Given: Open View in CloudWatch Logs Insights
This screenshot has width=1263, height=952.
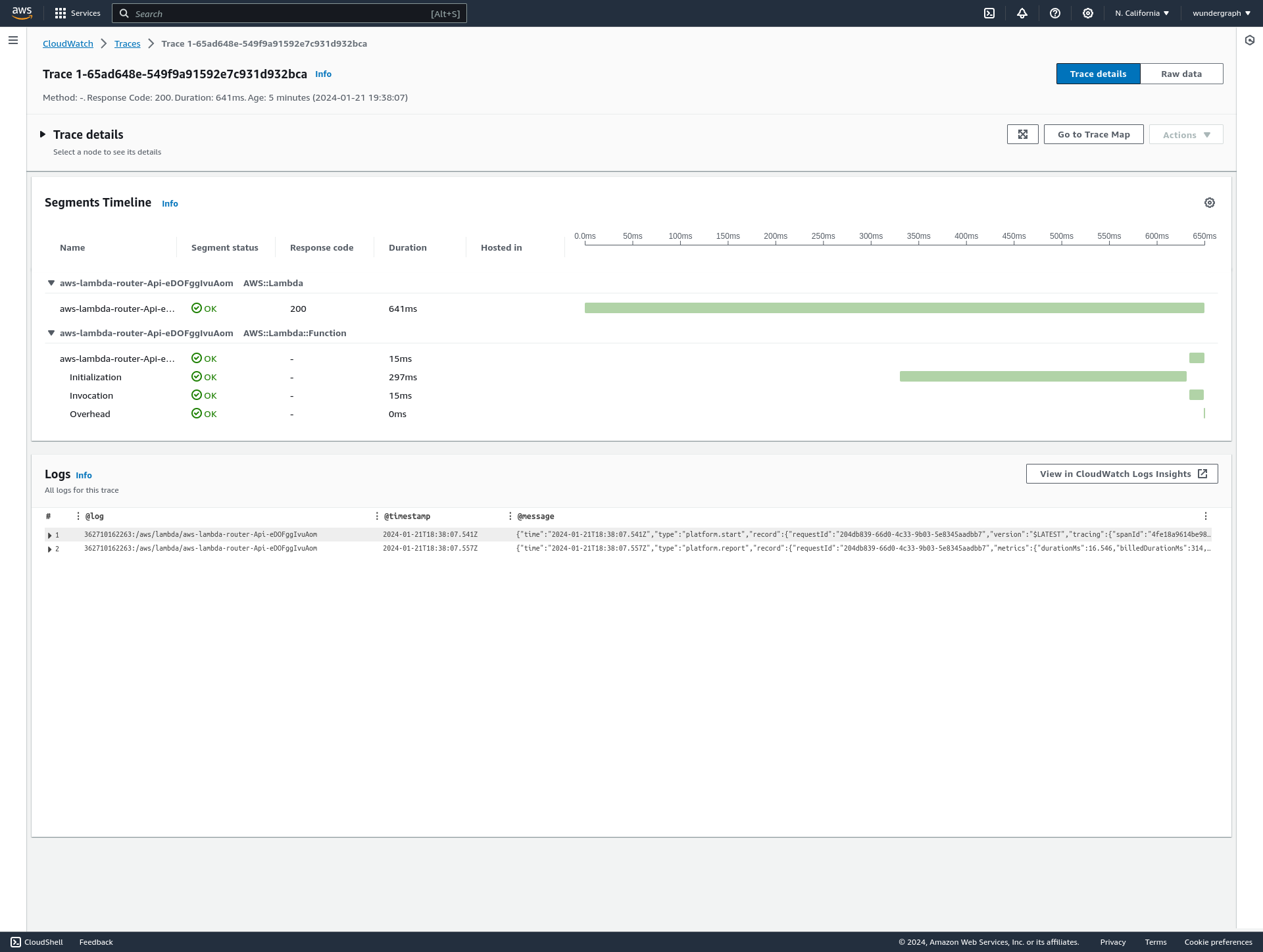Looking at the screenshot, I should (x=1121, y=473).
